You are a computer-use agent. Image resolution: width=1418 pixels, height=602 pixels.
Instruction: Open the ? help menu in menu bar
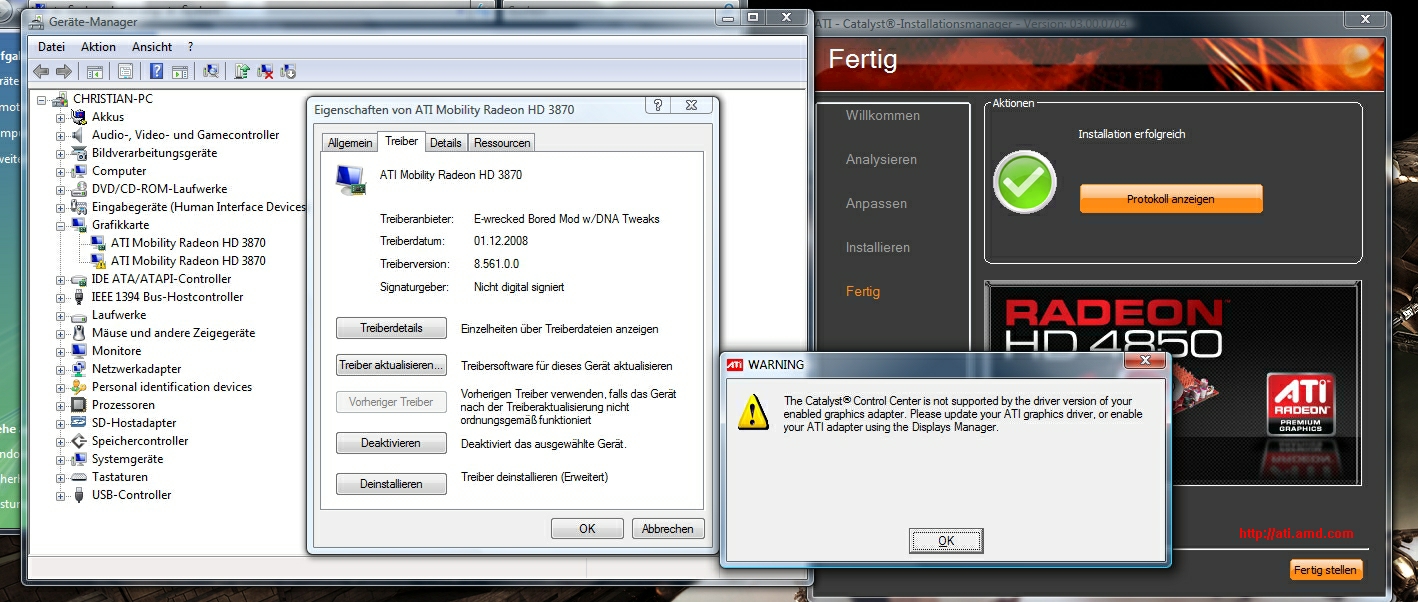(191, 47)
